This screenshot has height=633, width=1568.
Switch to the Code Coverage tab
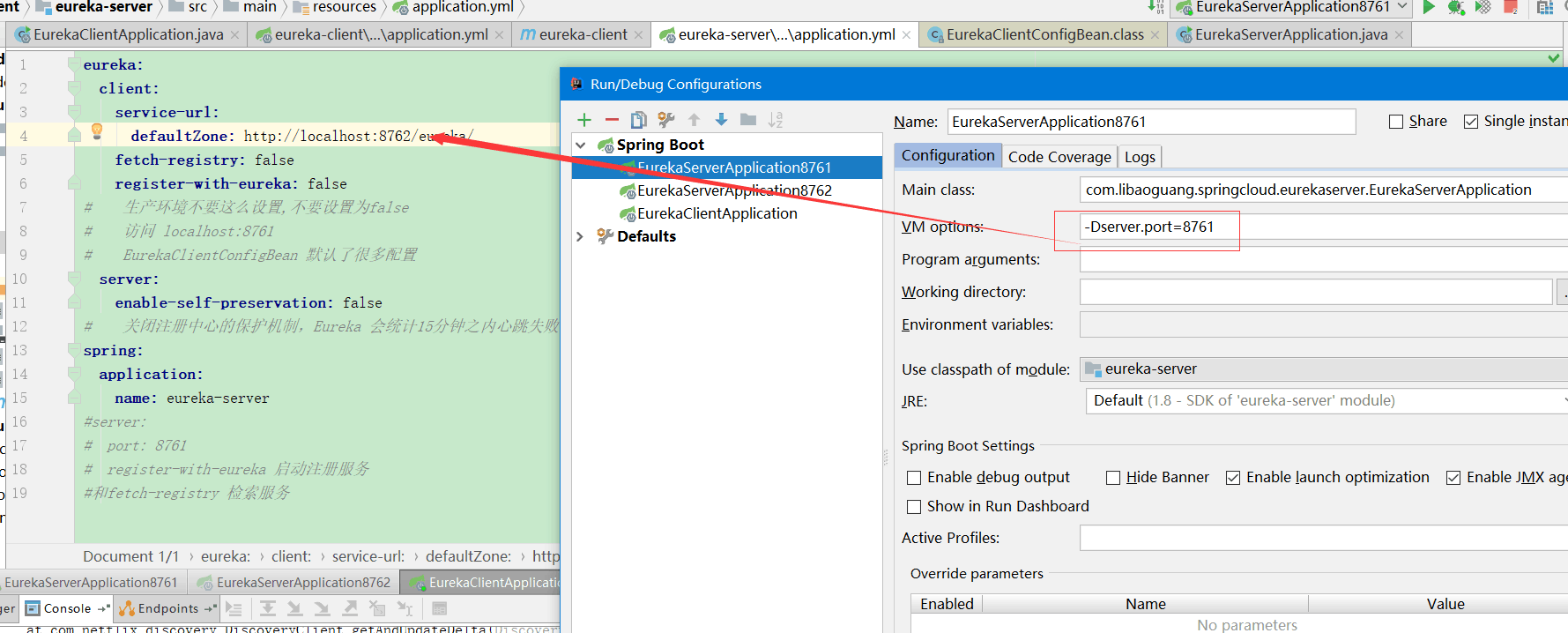(x=1059, y=157)
